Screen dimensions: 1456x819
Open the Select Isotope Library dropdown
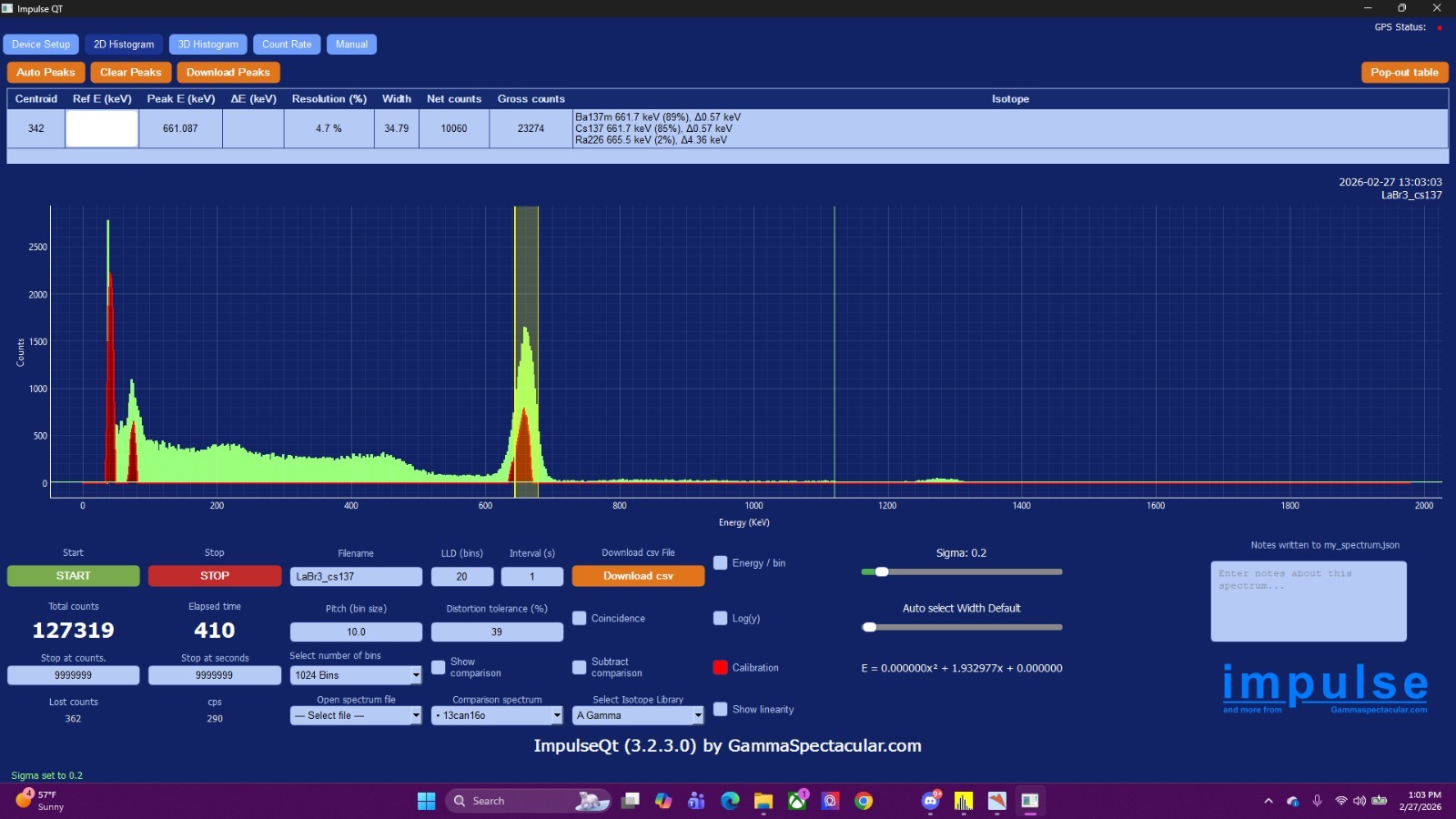[x=638, y=716]
